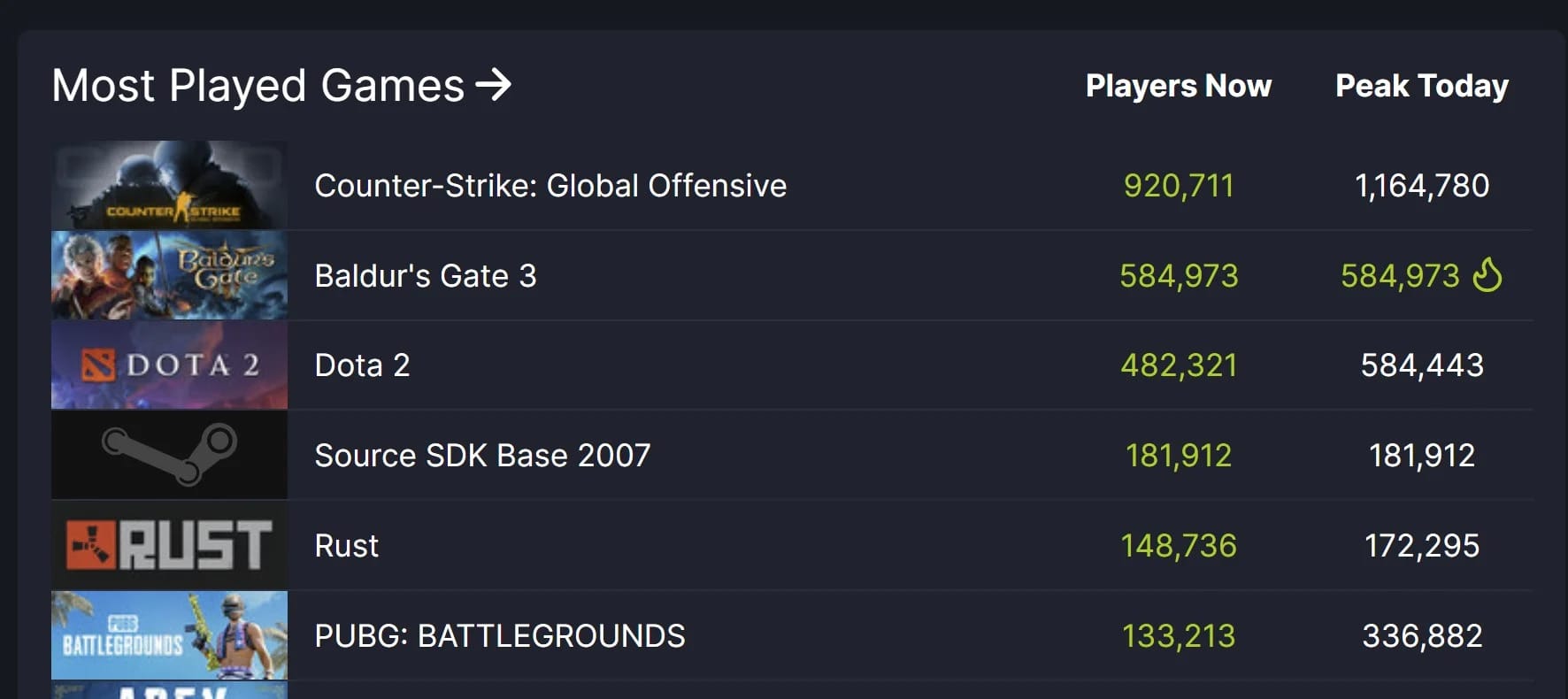Open the Counter-Strike game thumbnail
The height and width of the screenshot is (699, 1568).
click(x=169, y=186)
